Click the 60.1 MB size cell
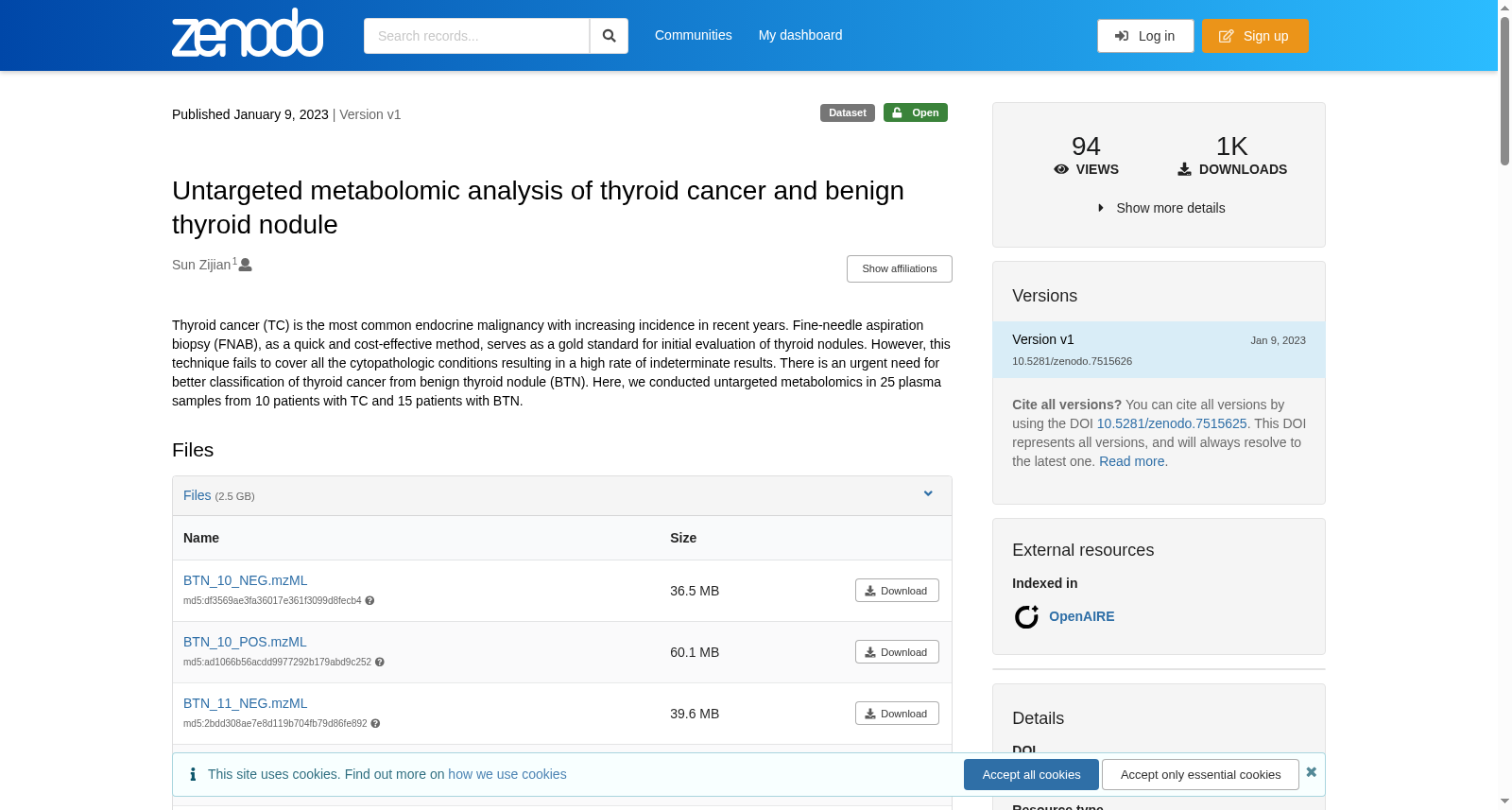 pyautogui.click(x=695, y=652)
